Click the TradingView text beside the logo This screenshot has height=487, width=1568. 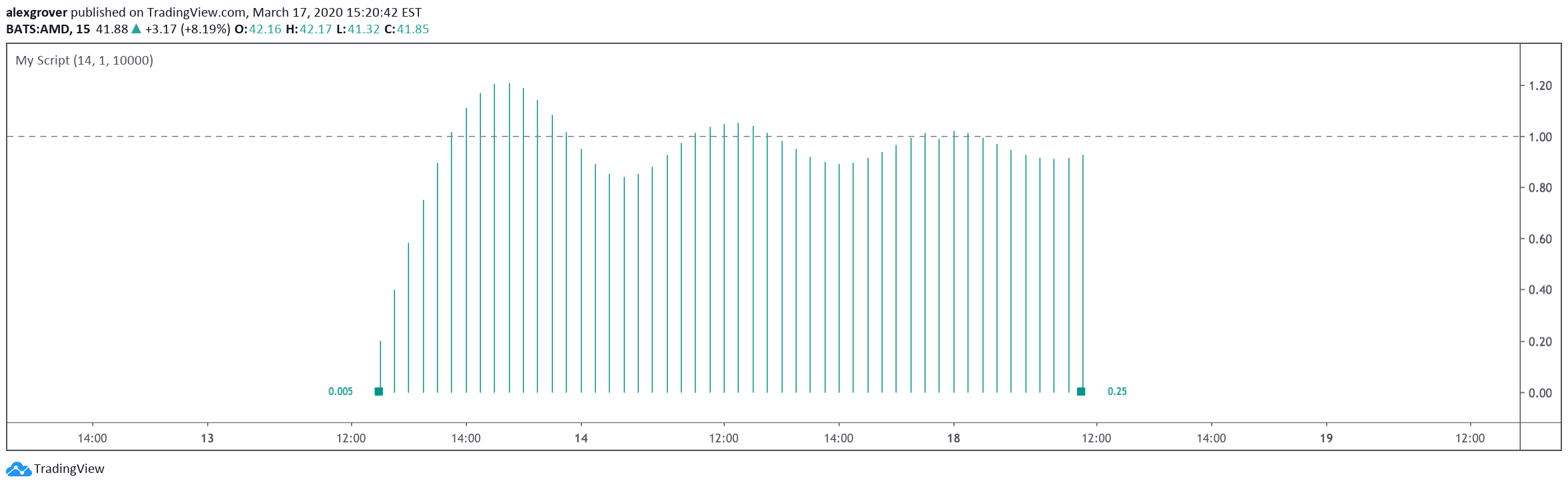[69, 468]
